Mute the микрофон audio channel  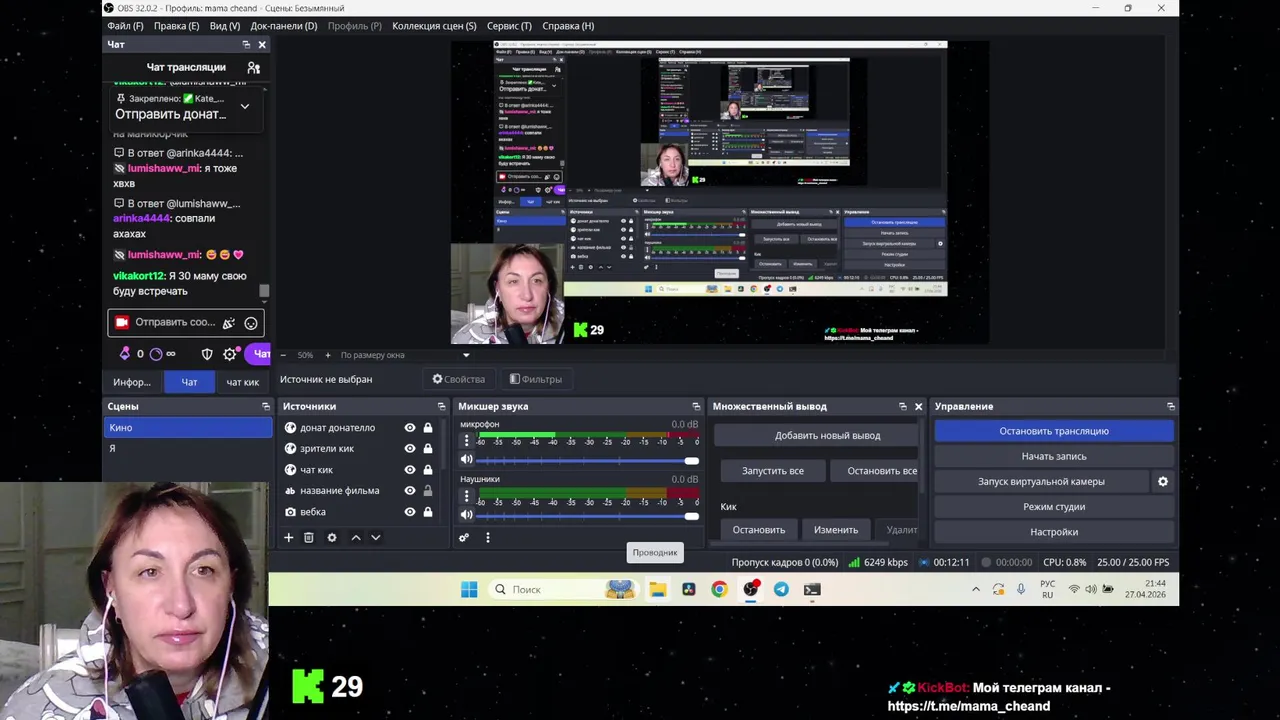click(x=466, y=460)
